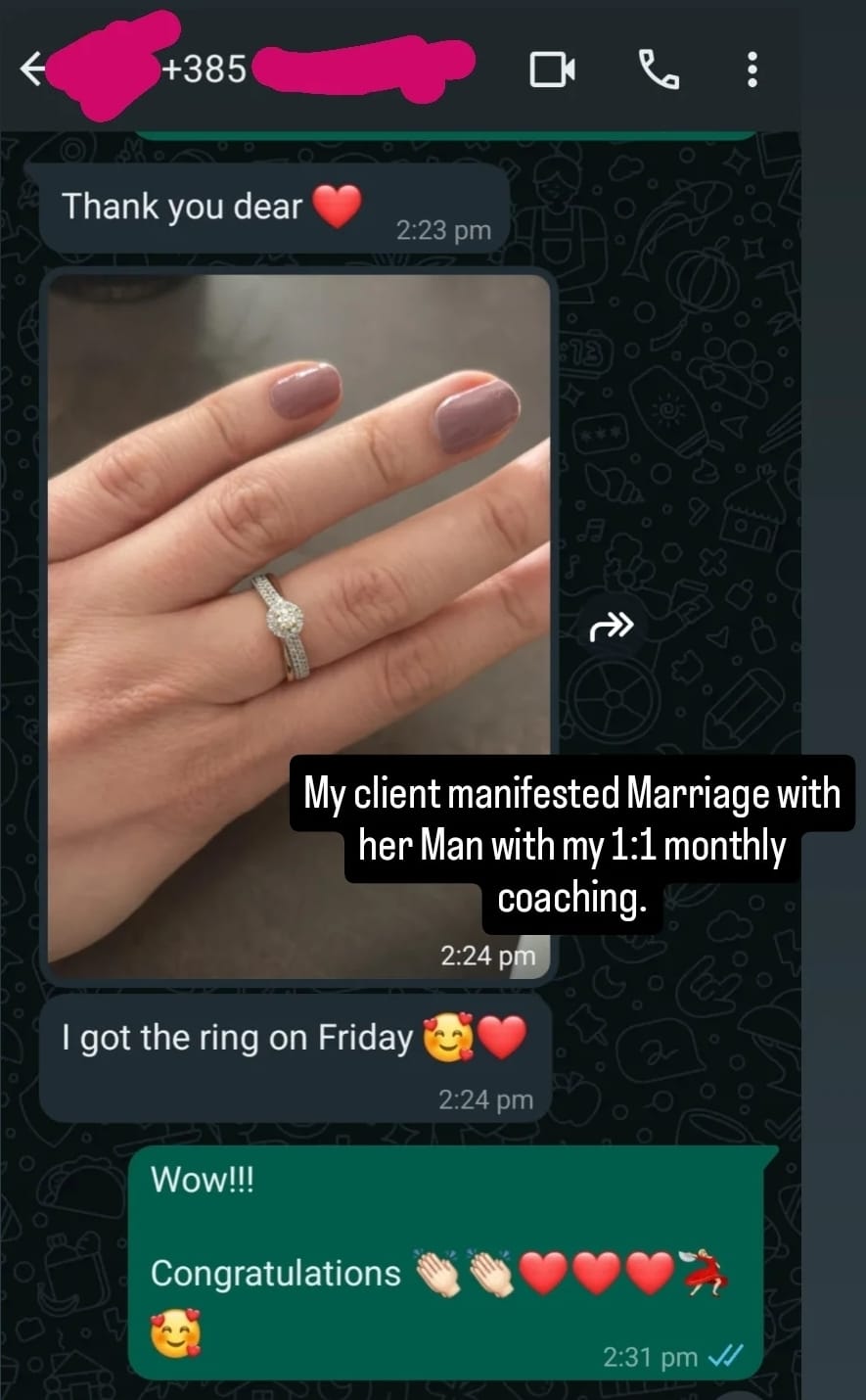This screenshot has height=1400, width=866.
Task: Tap the 2:23 pm message timestamp
Action: [x=443, y=230]
